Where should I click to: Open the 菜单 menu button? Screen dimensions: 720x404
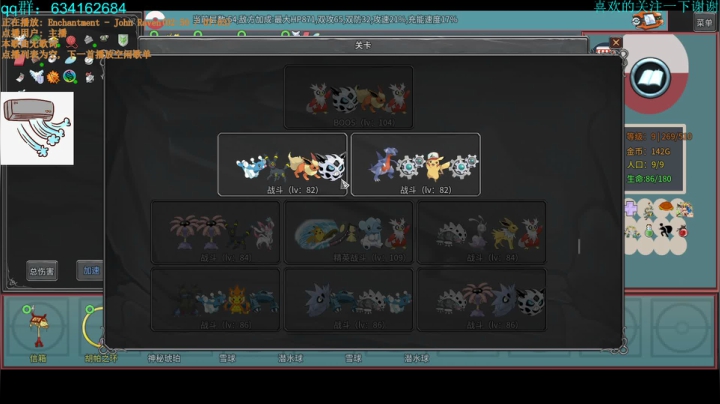[x=704, y=22]
